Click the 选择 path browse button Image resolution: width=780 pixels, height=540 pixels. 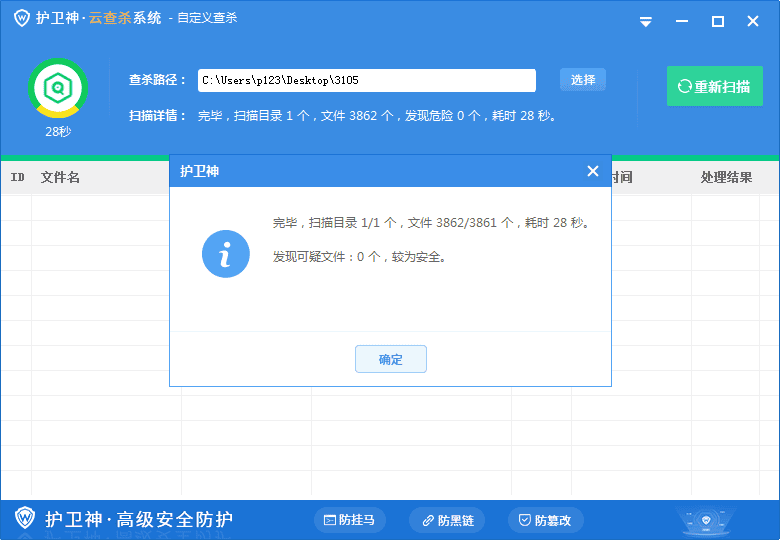583,80
